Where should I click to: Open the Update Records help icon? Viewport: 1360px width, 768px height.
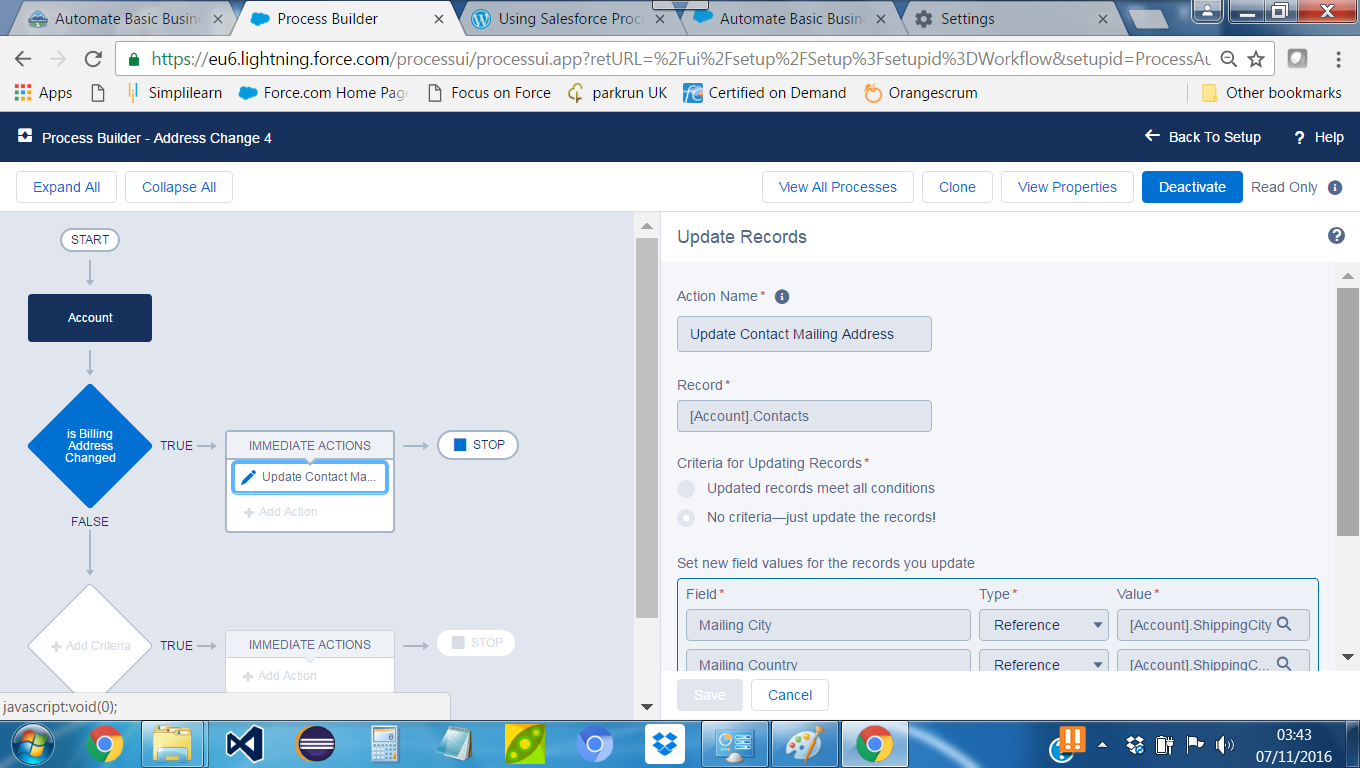pos(1336,236)
